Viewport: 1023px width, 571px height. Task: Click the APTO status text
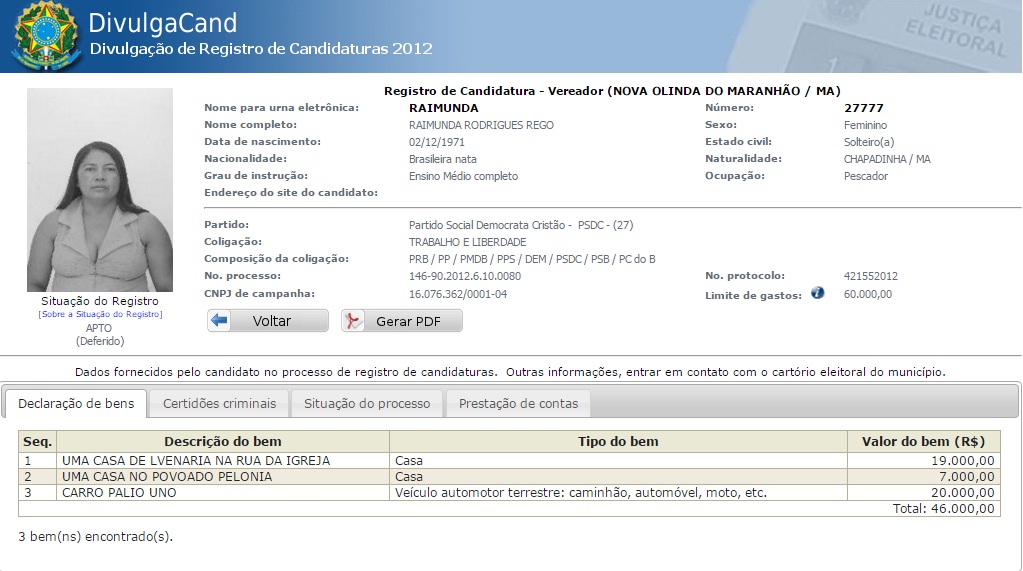point(99,328)
